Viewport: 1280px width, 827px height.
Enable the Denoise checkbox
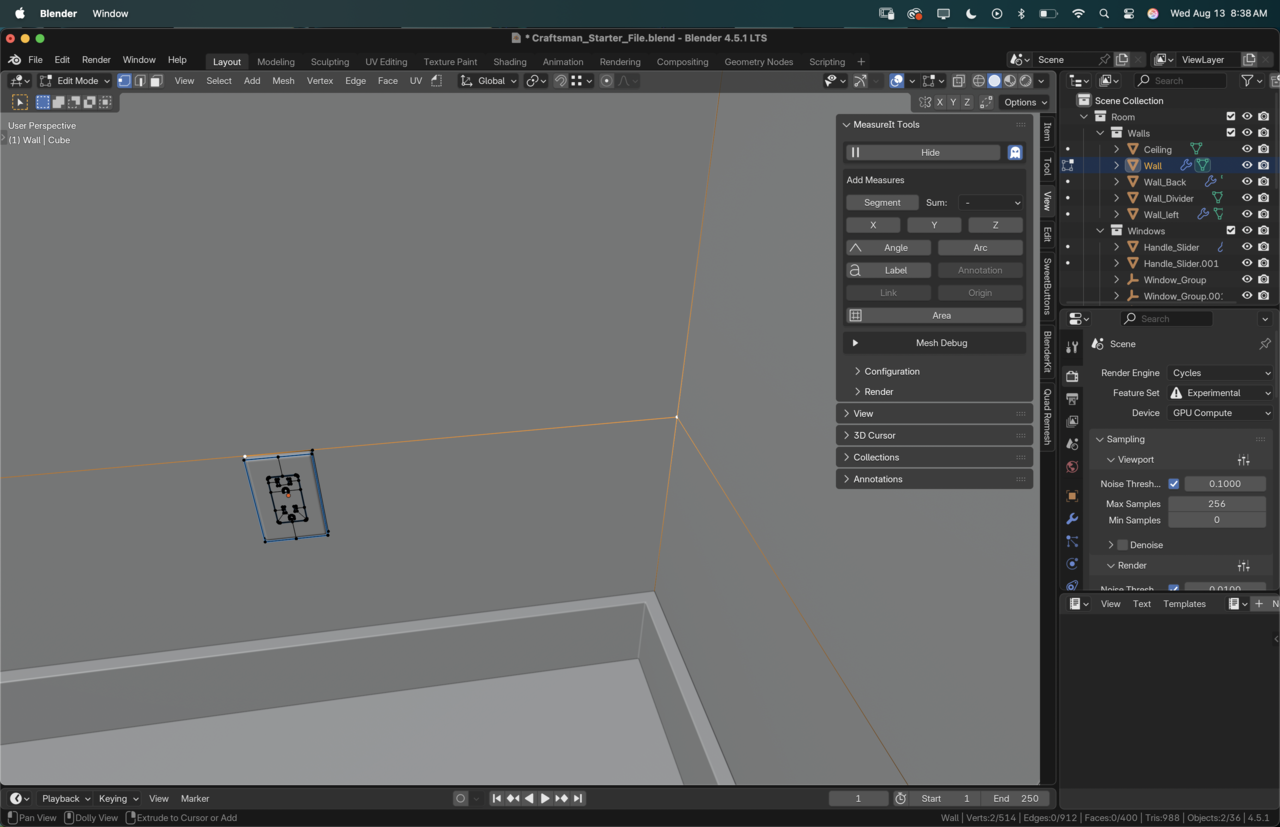point(1122,545)
